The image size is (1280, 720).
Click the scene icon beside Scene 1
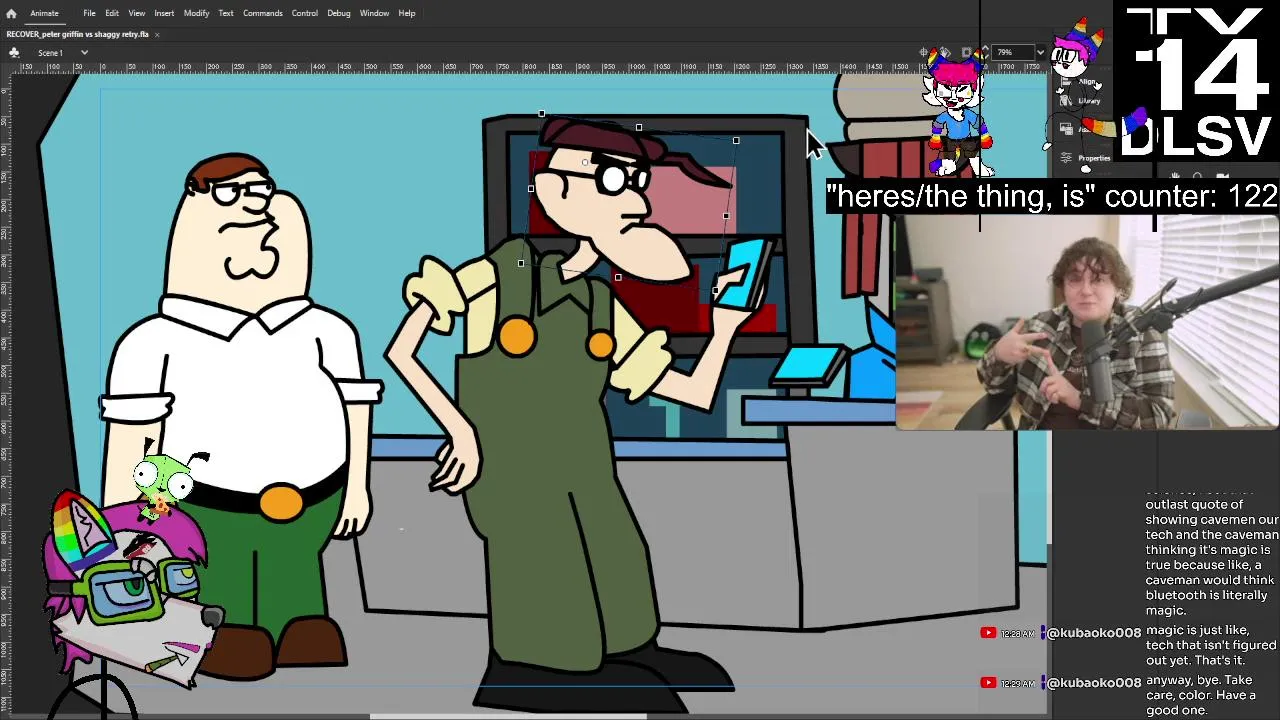[x=14, y=52]
